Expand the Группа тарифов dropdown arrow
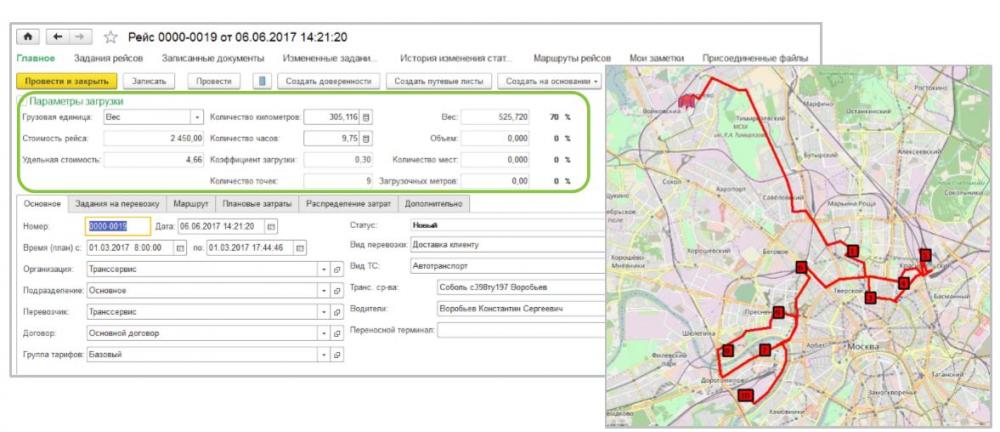The image size is (1000, 432). pyautogui.click(x=325, y=354)
